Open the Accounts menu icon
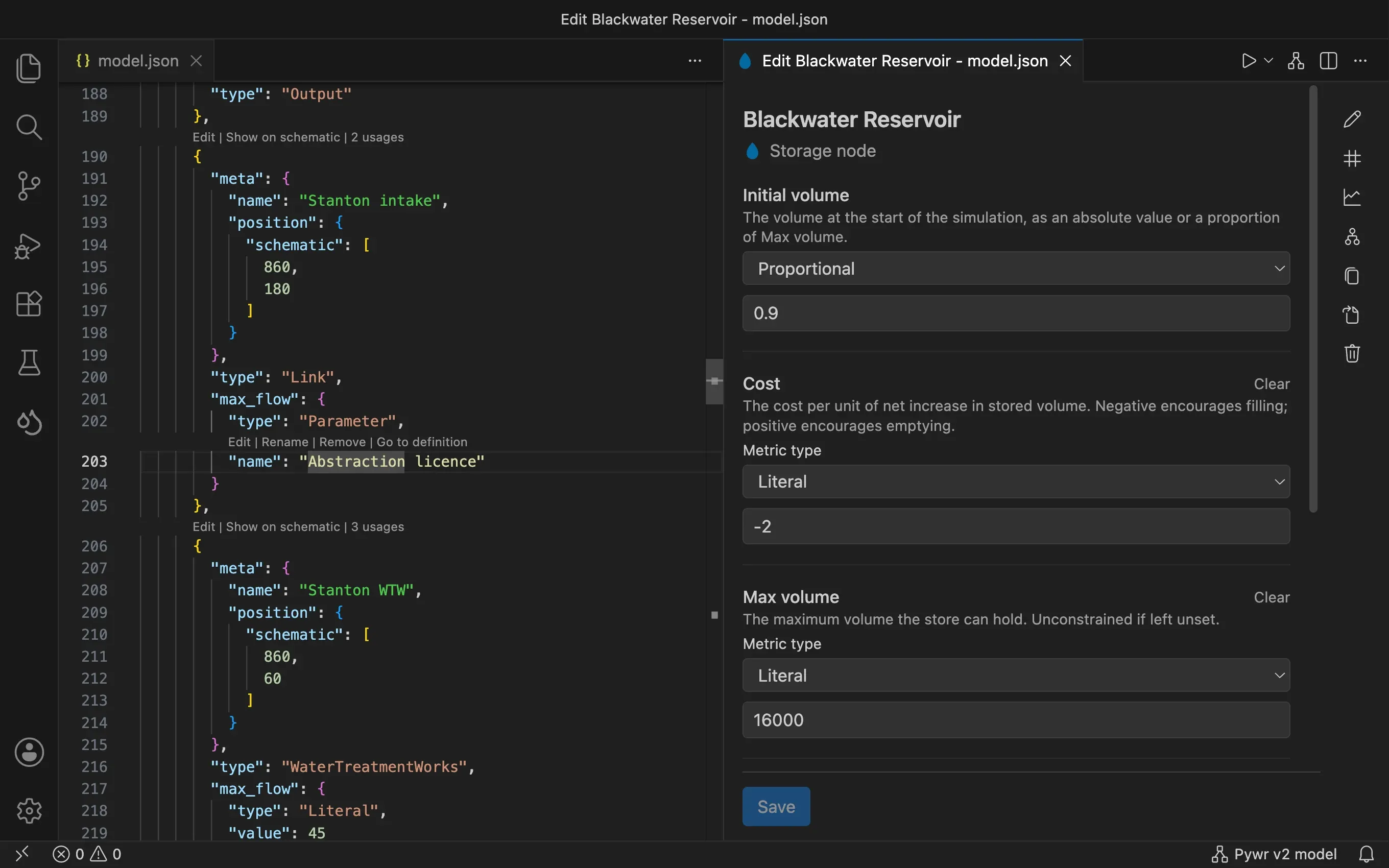Screen dimensions: 1389x868 [x=29, y=752]
